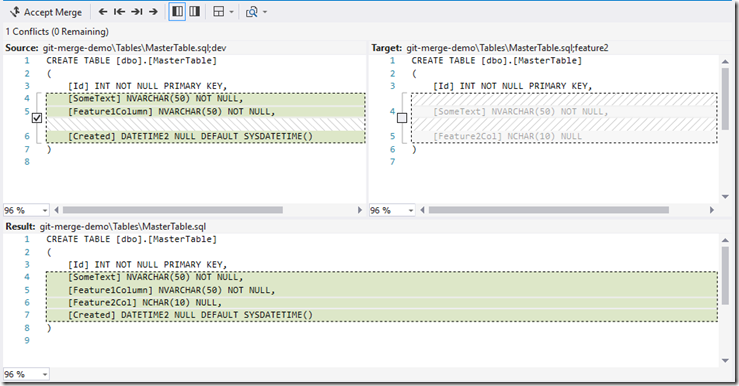Screen dimensions: 739x386
Task: Click '[SomeText]' line in Target pane
Action: [520, 112]
